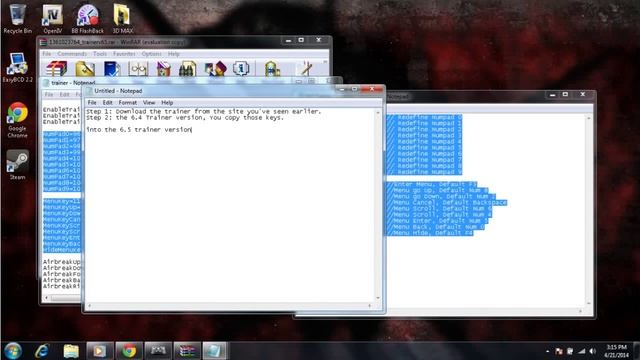Viewport: 640px width, 360px height.
Task: Open the Windows Start menu
Action: 13,351
